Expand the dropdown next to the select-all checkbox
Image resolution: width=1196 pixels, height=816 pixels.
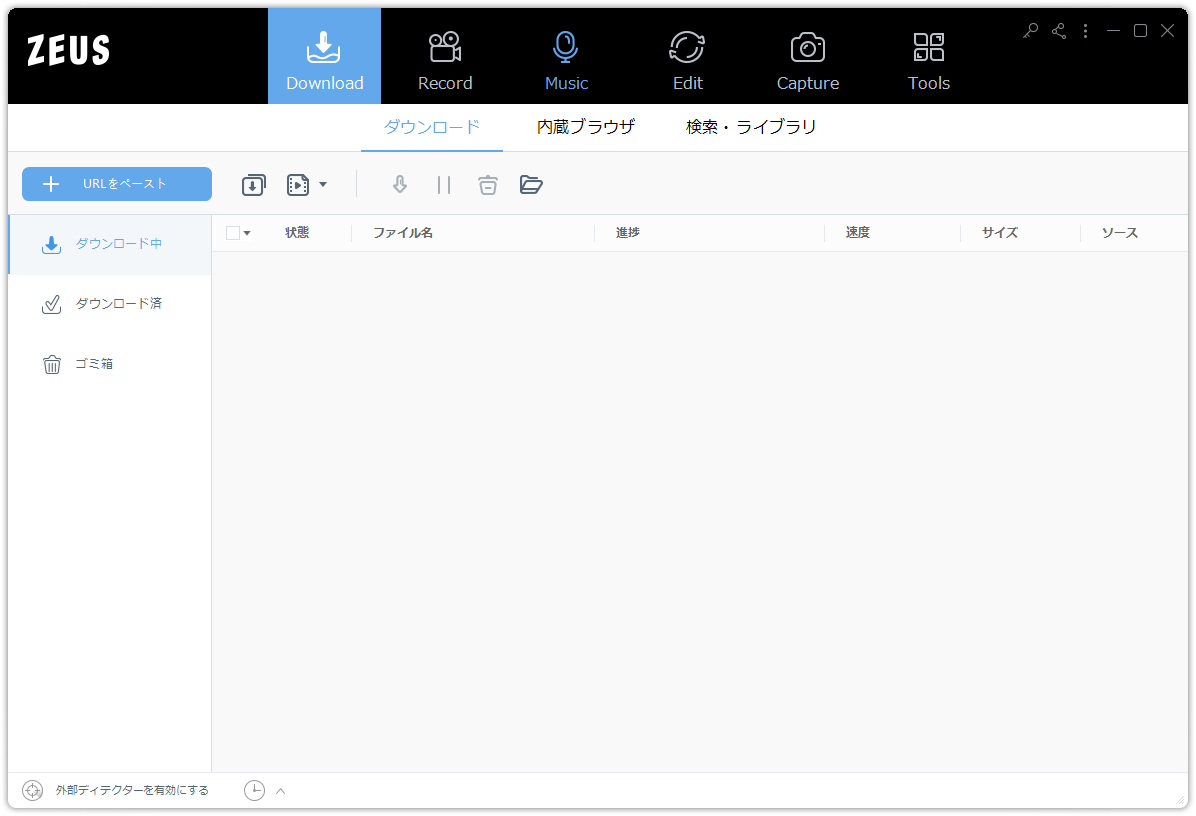246,232
